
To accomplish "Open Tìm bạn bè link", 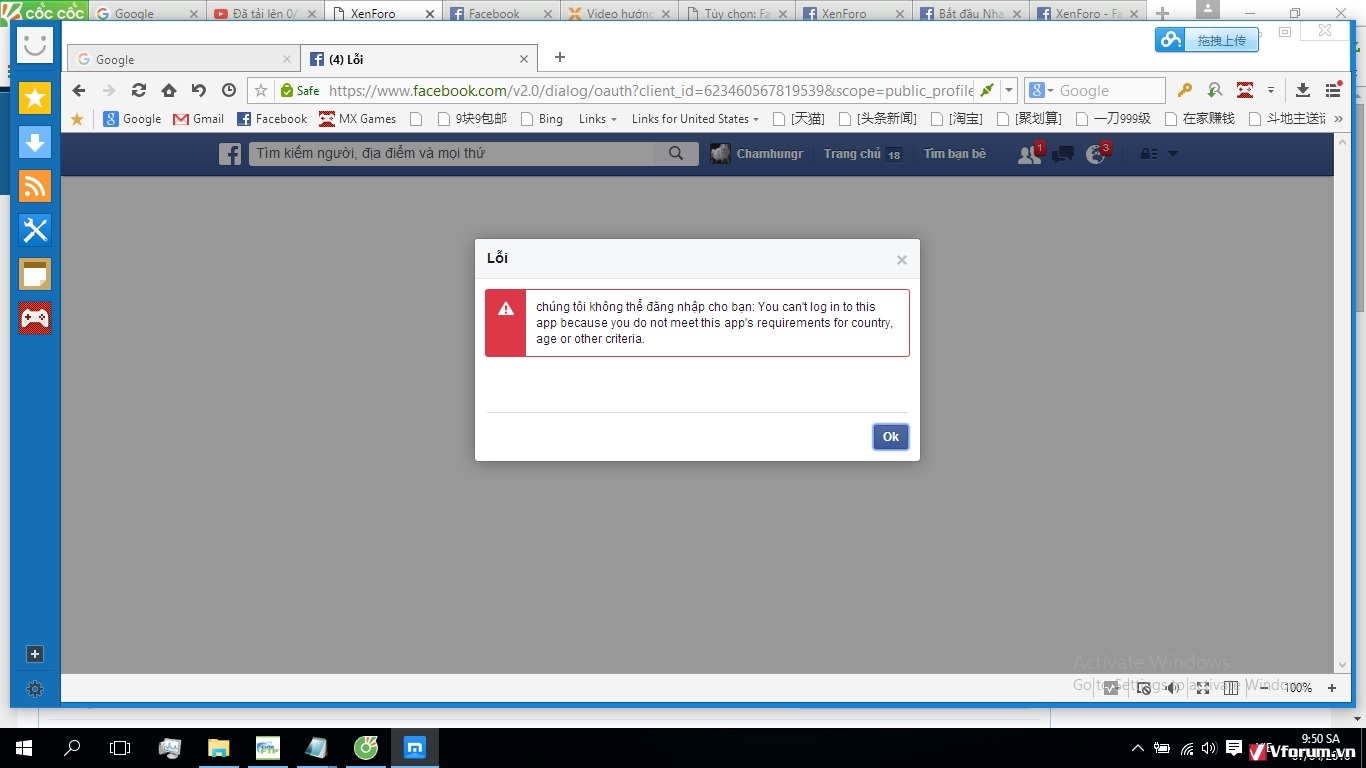I will tap(955, 154).
